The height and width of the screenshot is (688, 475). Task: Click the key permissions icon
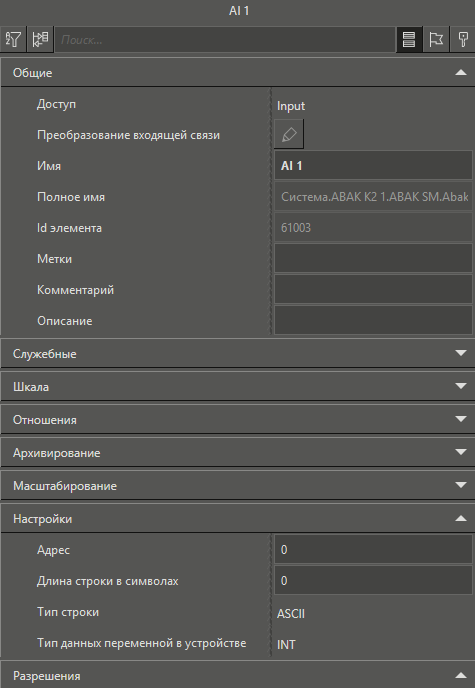(463, 39)
